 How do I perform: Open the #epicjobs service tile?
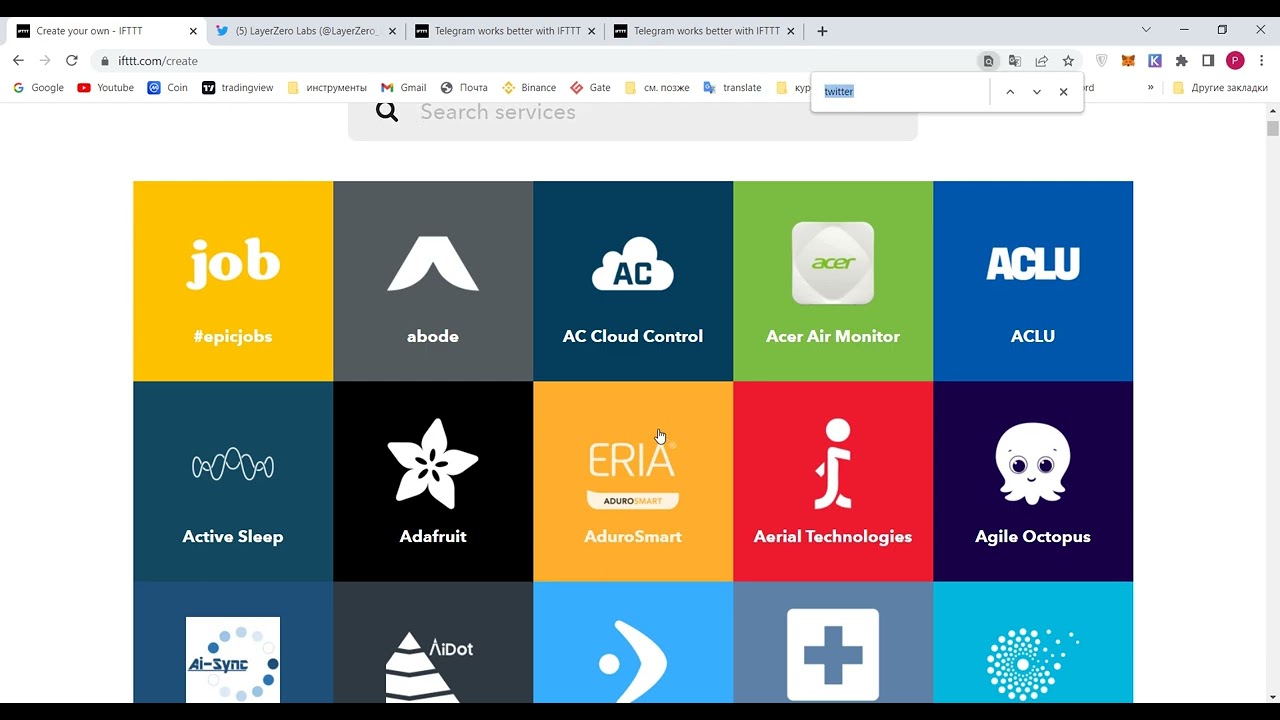233,281
